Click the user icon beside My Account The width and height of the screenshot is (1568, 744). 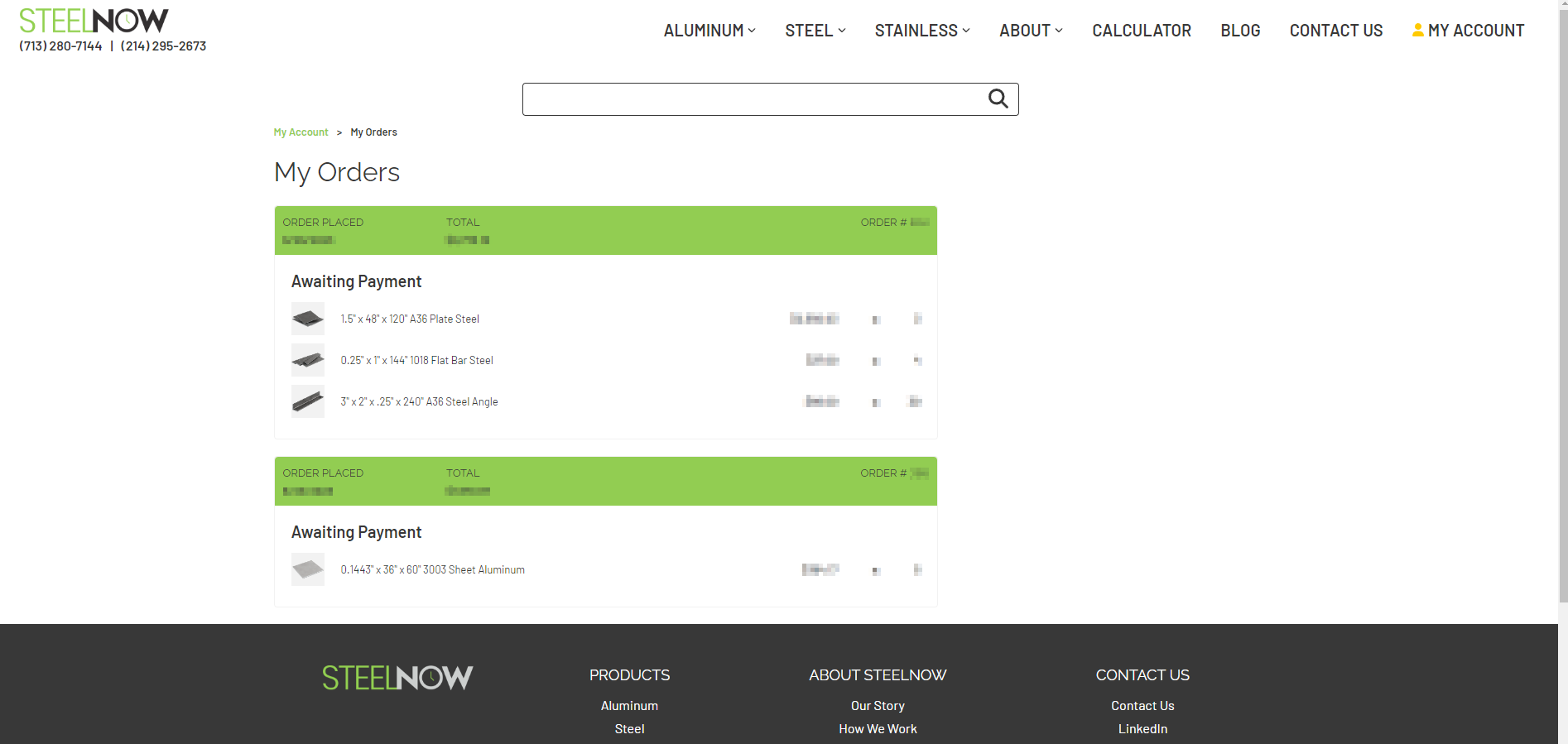[x=1417, y=31]
